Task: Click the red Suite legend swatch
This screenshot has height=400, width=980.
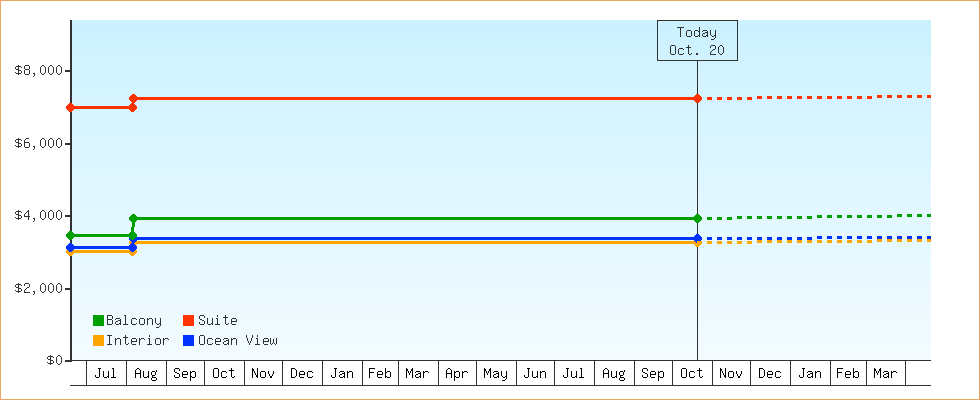Action: pos(188,320)
